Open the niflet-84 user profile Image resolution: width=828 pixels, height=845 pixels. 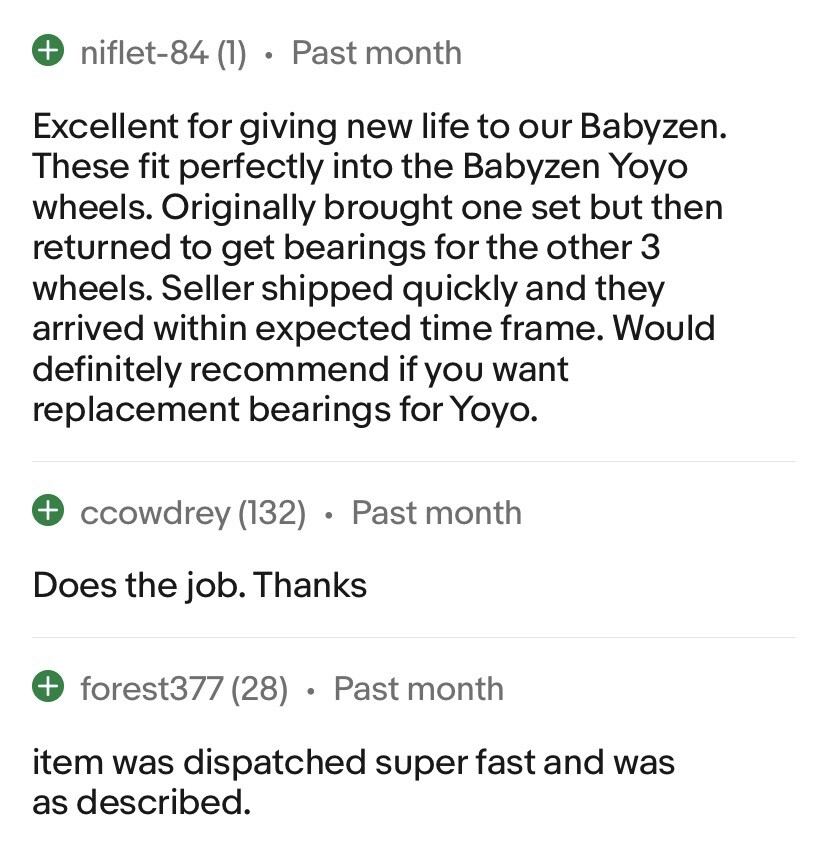[x=143, y=52]
